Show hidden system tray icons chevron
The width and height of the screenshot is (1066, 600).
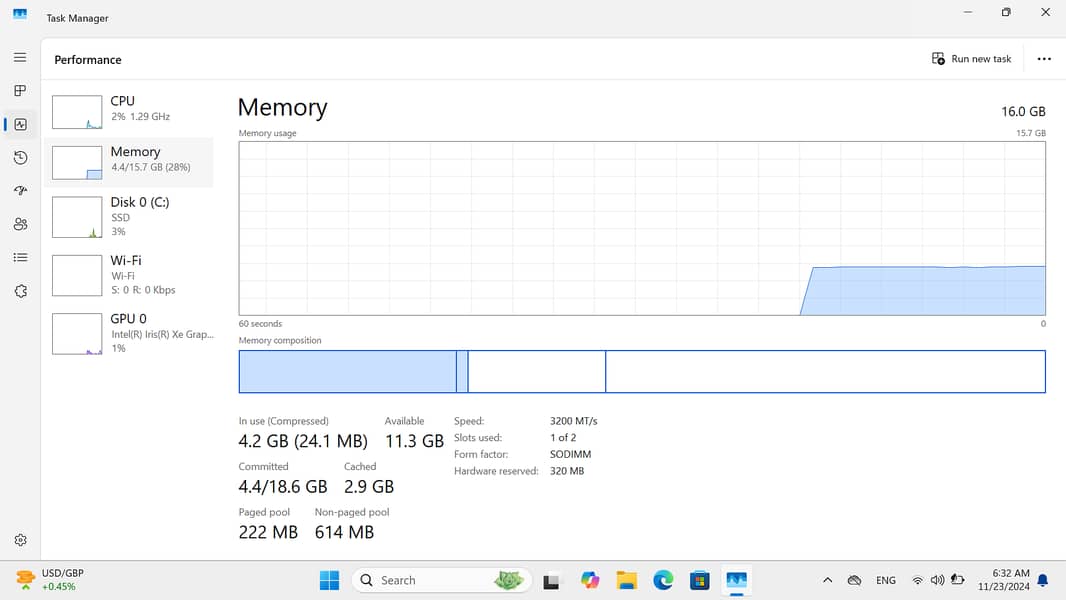[827, 580]
